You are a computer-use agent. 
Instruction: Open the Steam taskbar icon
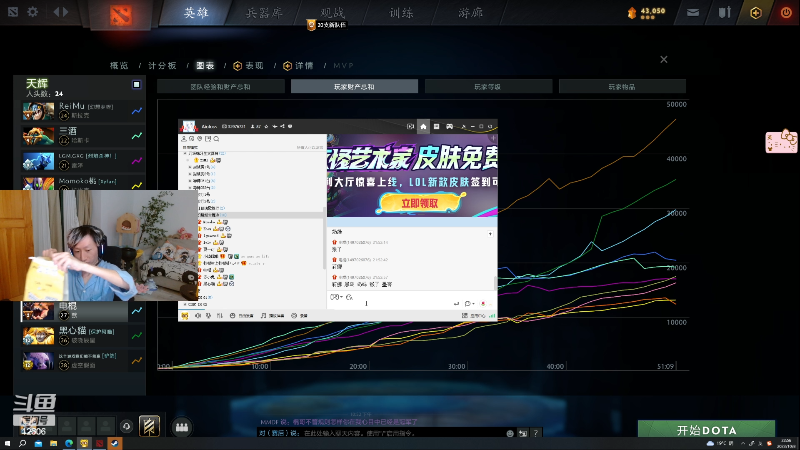coord(114,443)
